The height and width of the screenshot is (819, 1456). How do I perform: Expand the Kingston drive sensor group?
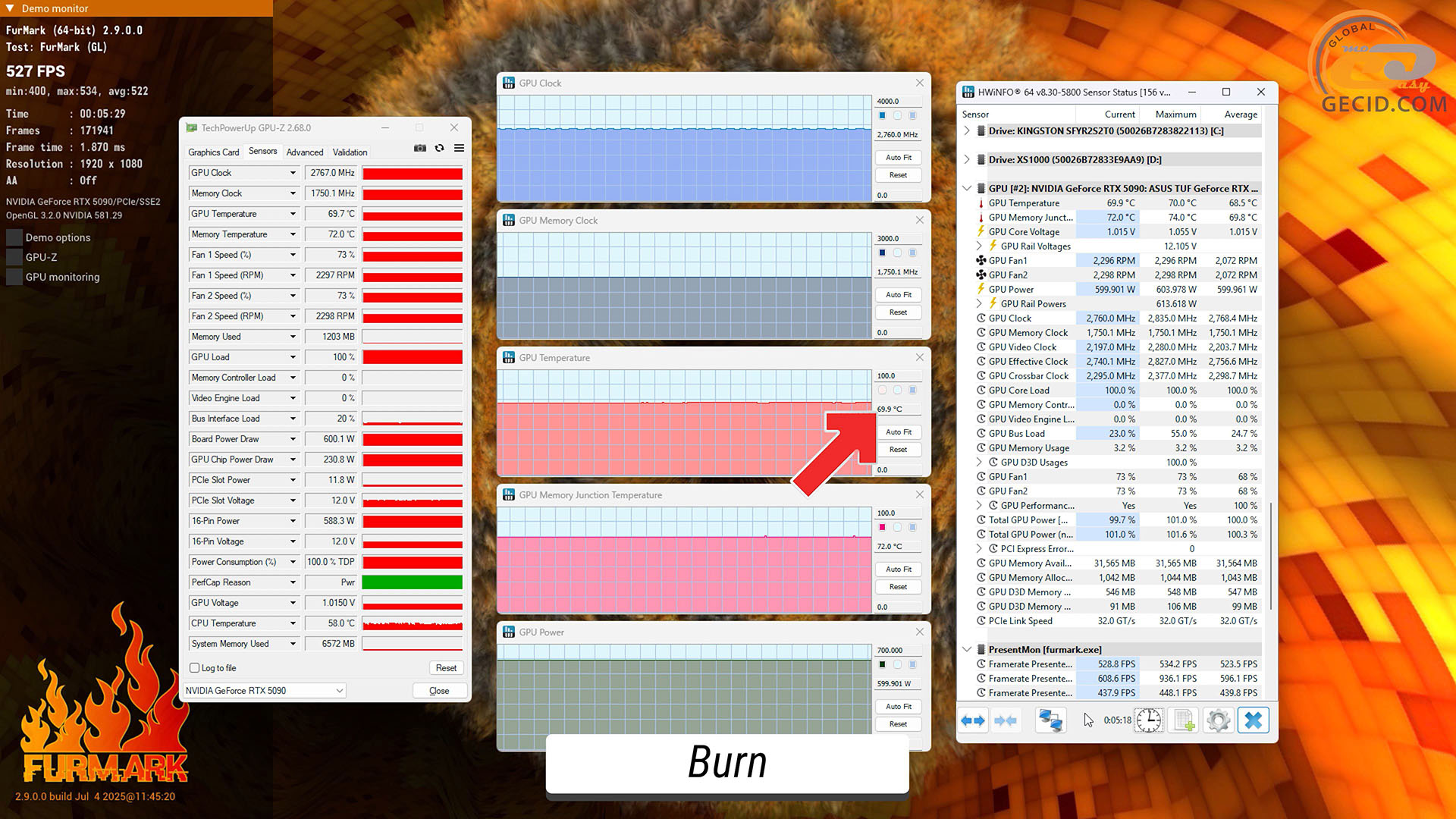(967, 131)
